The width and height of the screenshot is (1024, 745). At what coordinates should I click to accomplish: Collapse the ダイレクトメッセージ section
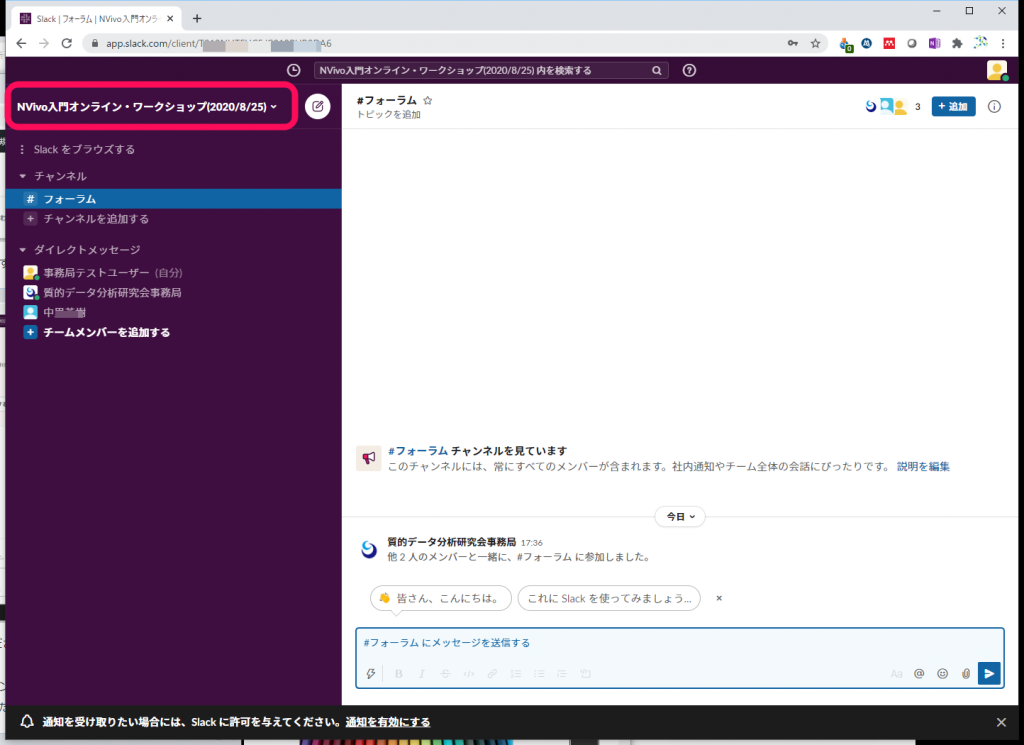pos(23,250)
